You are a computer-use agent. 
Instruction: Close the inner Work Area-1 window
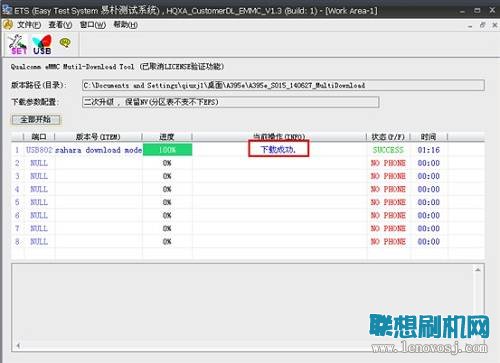[495, 25]
